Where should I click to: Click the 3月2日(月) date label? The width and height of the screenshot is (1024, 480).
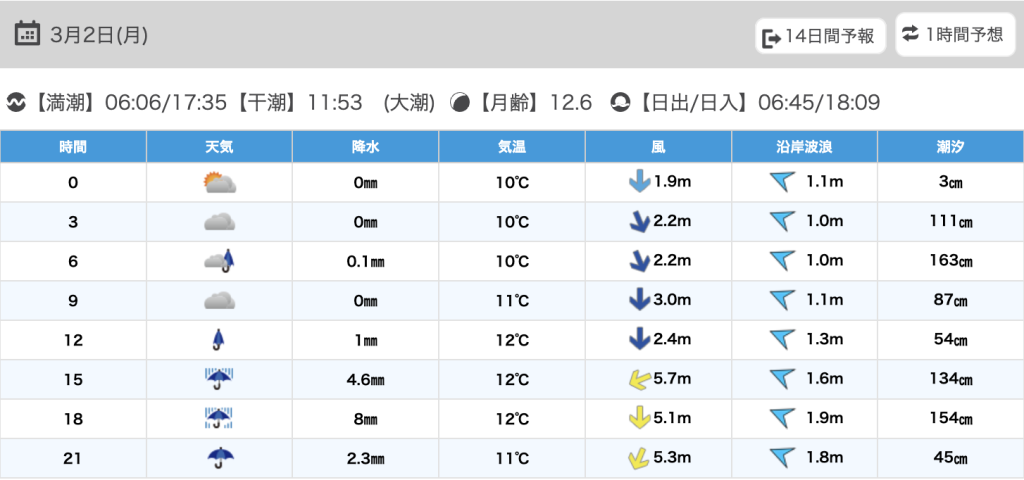[99, 35]
